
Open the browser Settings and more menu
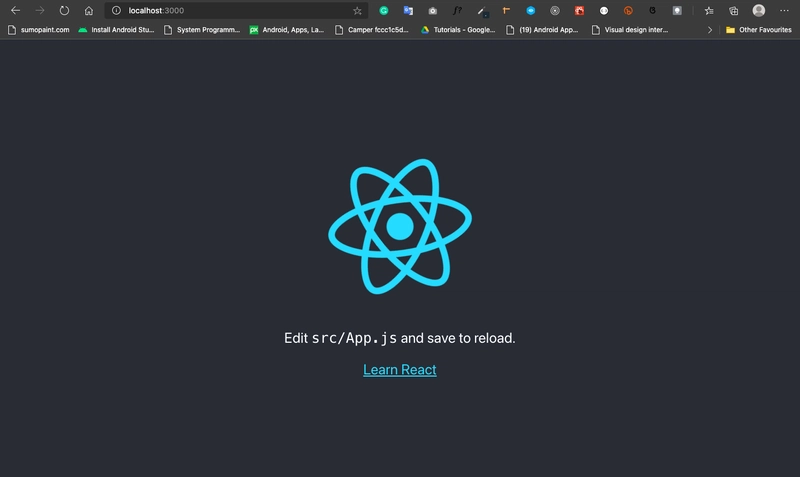pos(784,11)
